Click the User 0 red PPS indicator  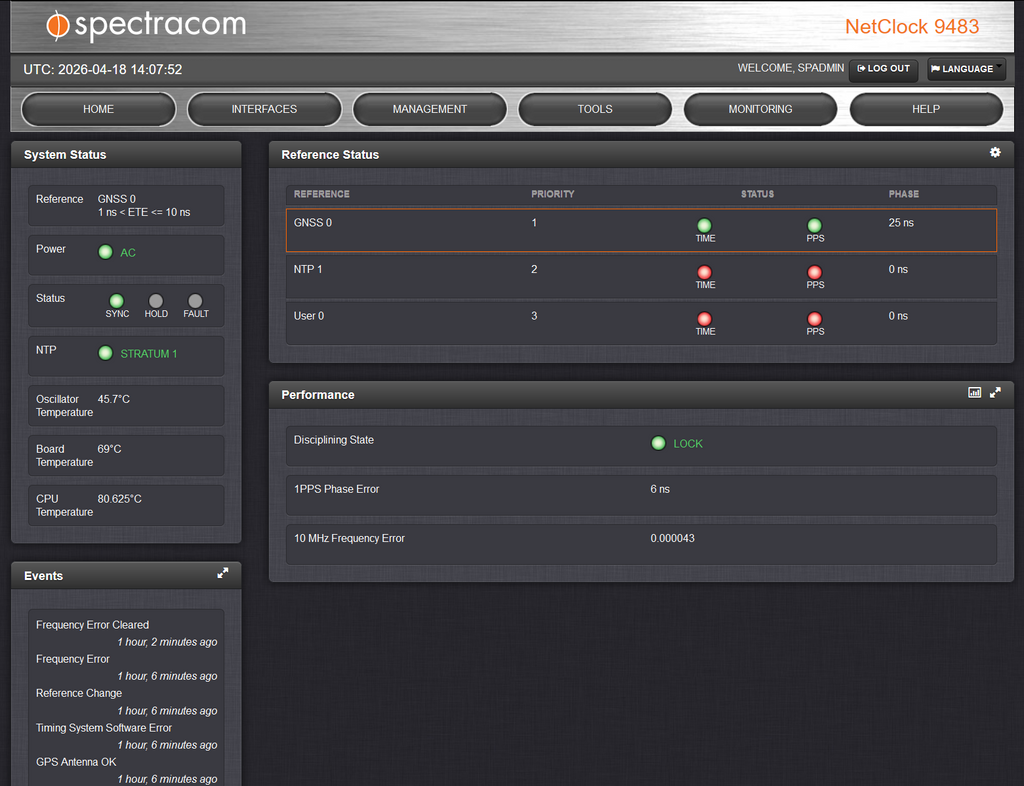(815, 319)
